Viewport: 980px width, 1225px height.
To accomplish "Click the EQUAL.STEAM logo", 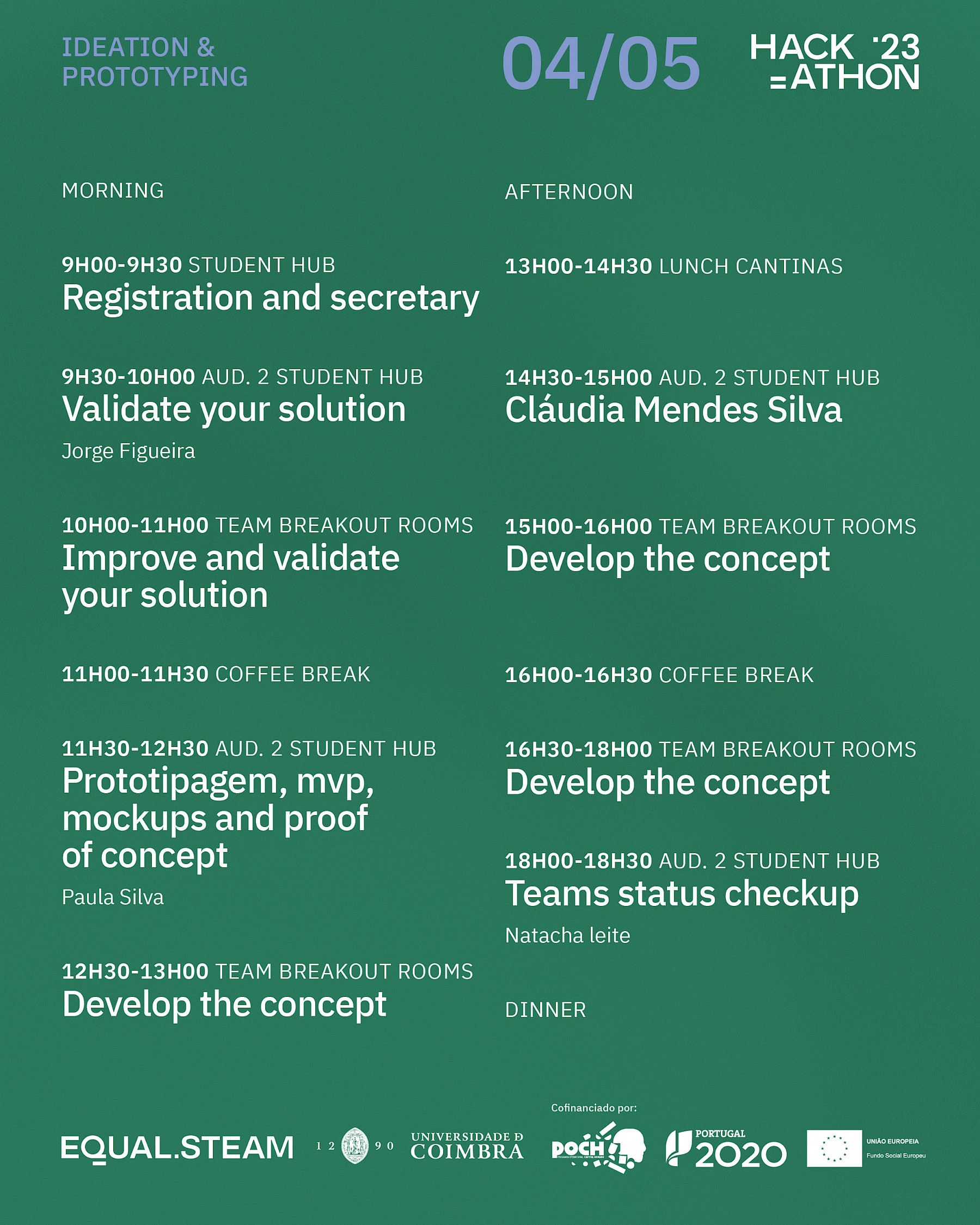I will tap(177, 1148).
